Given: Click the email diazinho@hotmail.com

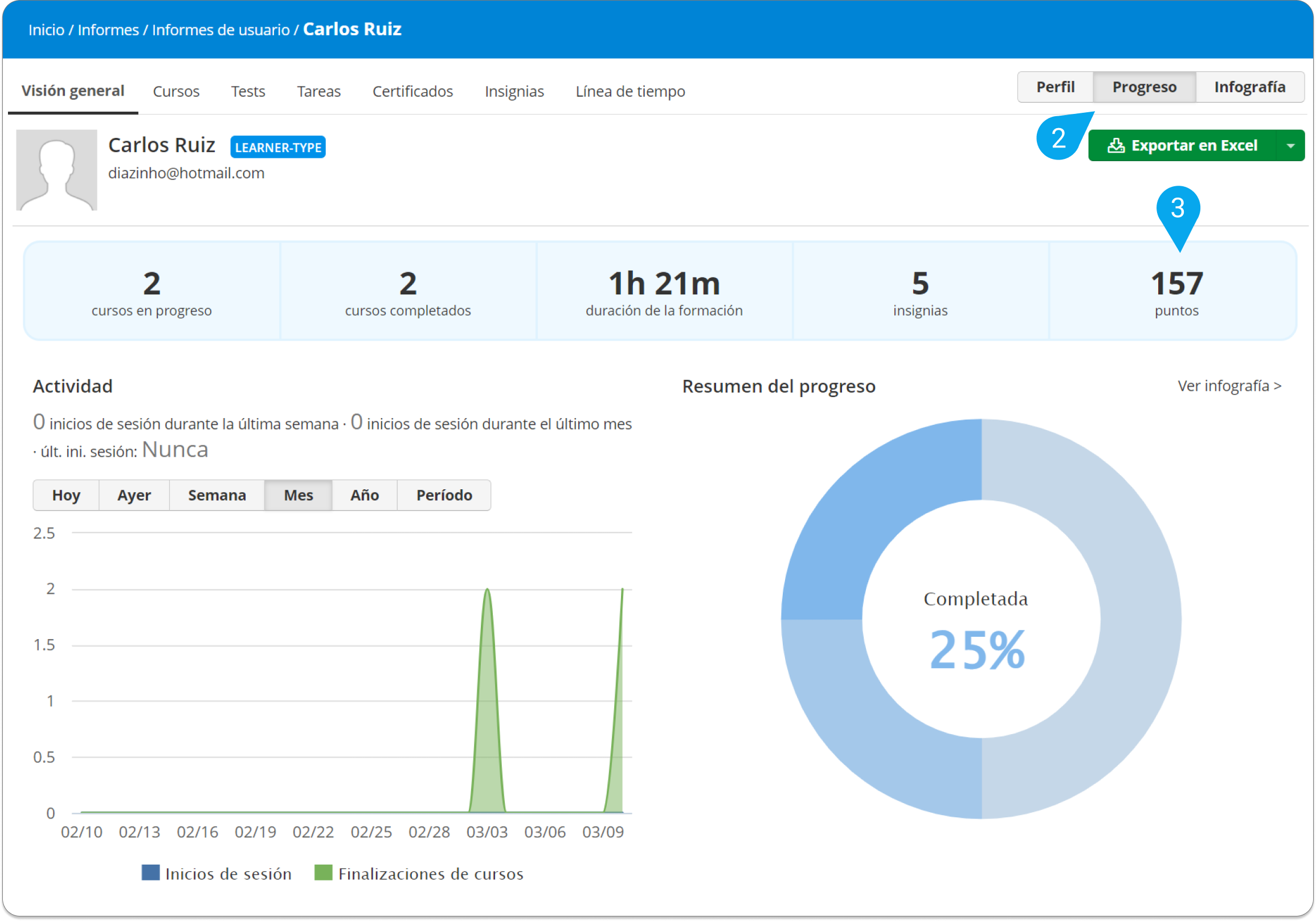Looking at the screenshot, I should point(186,173).
